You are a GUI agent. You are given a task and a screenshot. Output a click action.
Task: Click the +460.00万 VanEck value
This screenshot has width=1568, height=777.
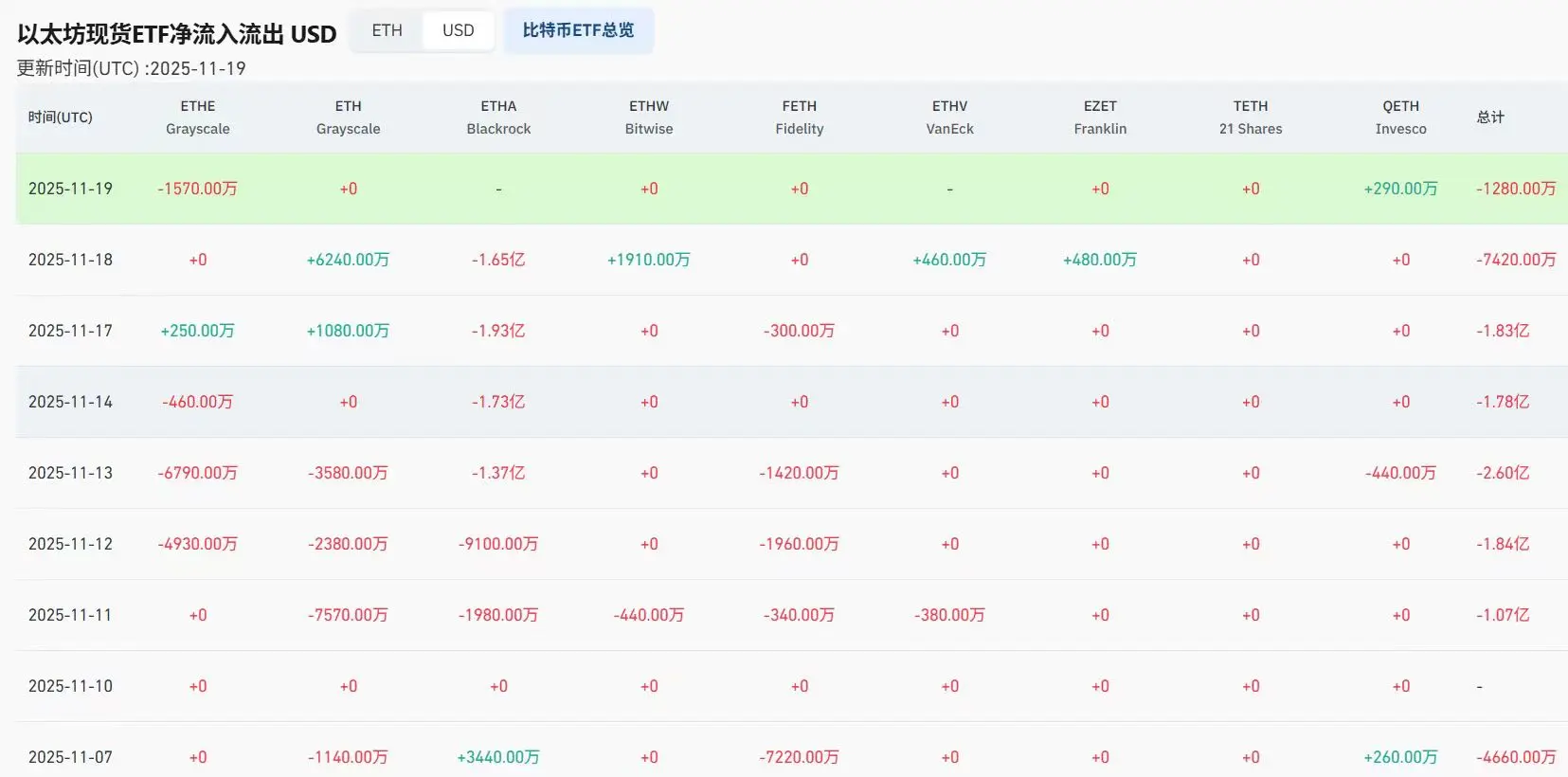click(x=950, y=260)
